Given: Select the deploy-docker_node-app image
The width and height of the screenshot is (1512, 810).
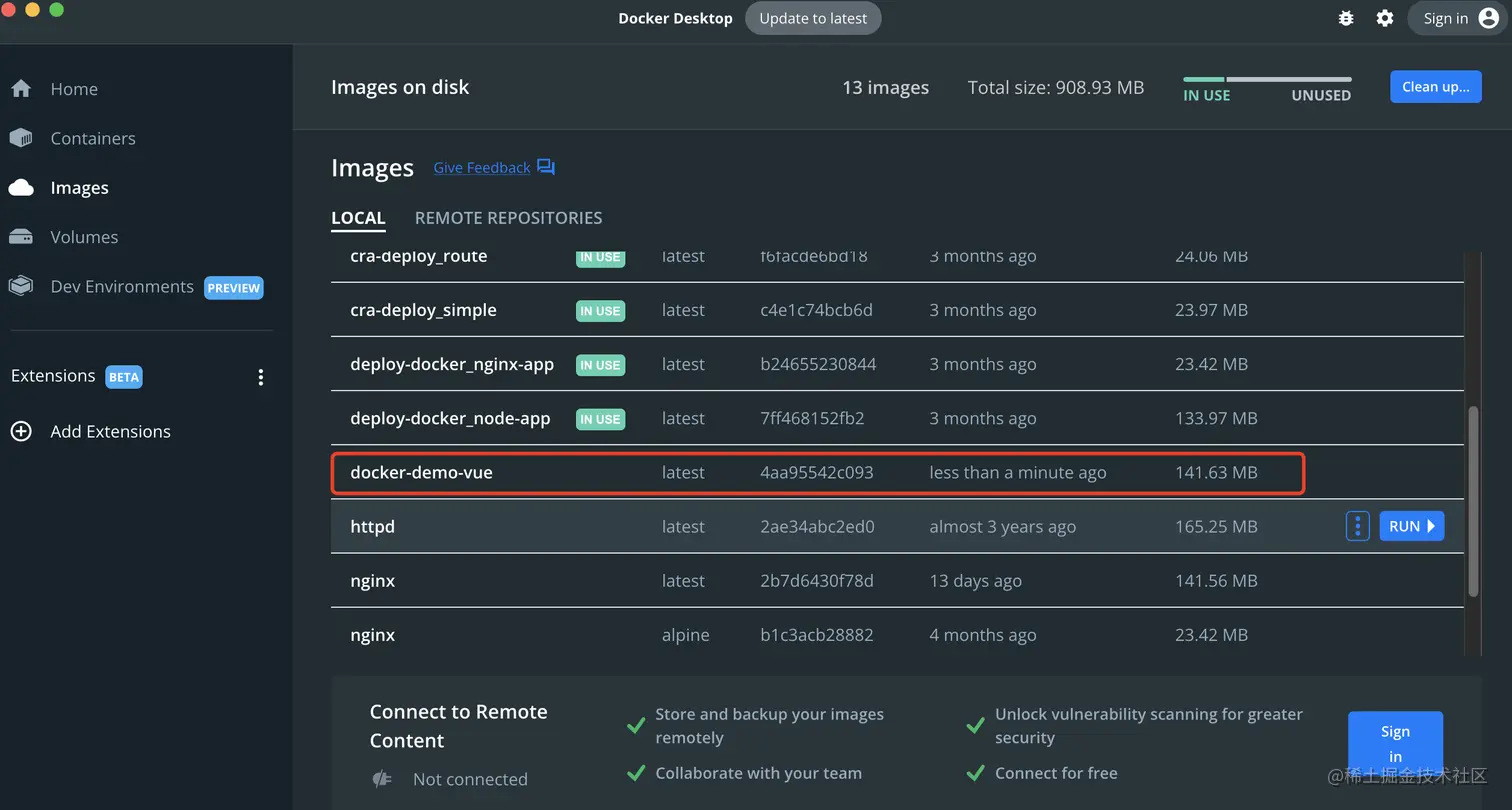Looking at the screenshot, I should (x=450, y=418).
